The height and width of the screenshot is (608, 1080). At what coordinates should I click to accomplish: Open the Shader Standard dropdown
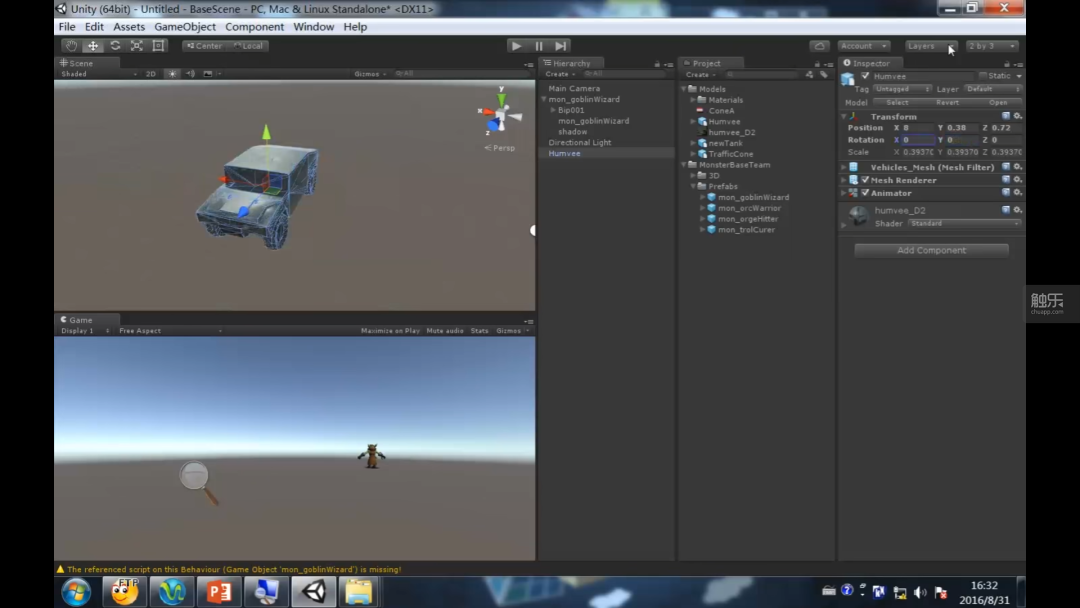point(964,223)
